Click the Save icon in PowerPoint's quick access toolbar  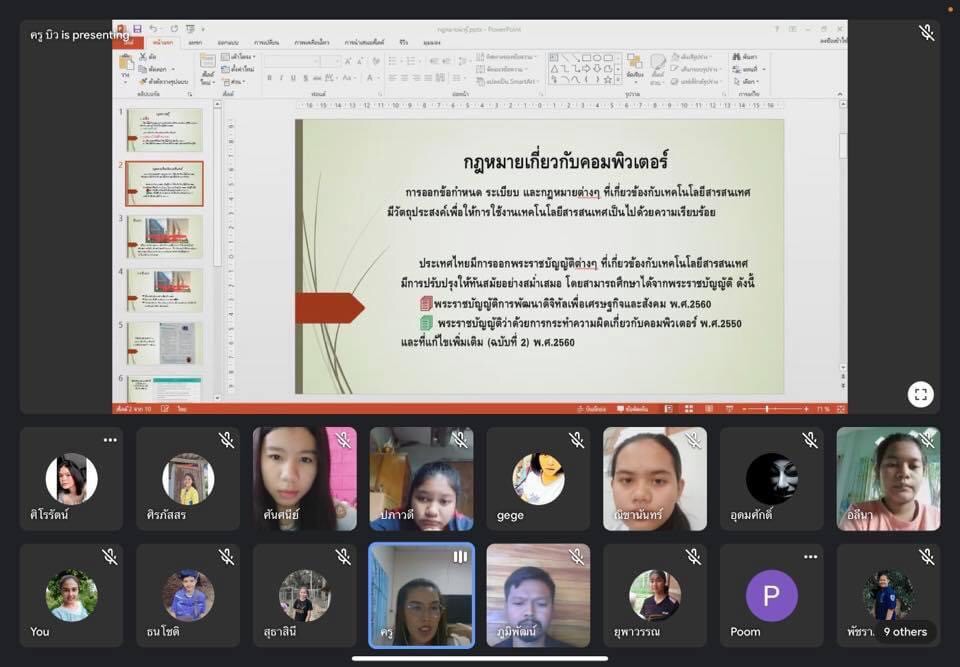(137, 29)
